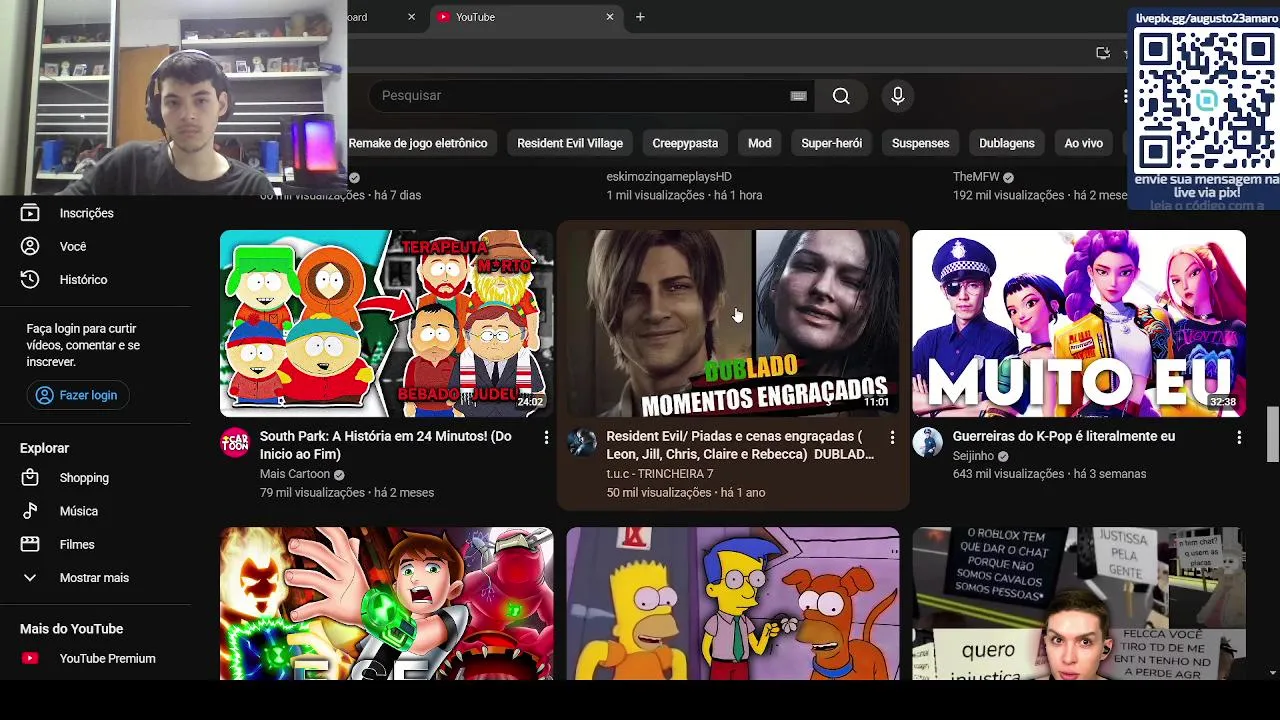This screenshot has width=1280, height=720.
Task: Open Guerreiras do K-Pop video title
Action: coord(1064,437)
